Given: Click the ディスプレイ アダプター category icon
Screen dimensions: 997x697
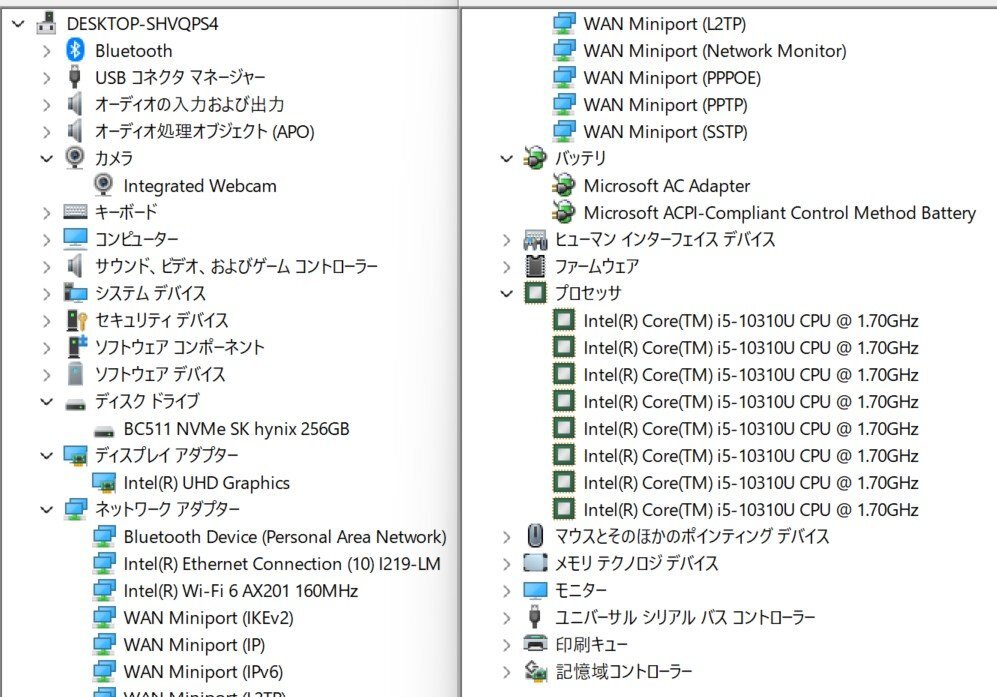Looking at the screenshot, I should pyautogui.click(x=75, y=455).
